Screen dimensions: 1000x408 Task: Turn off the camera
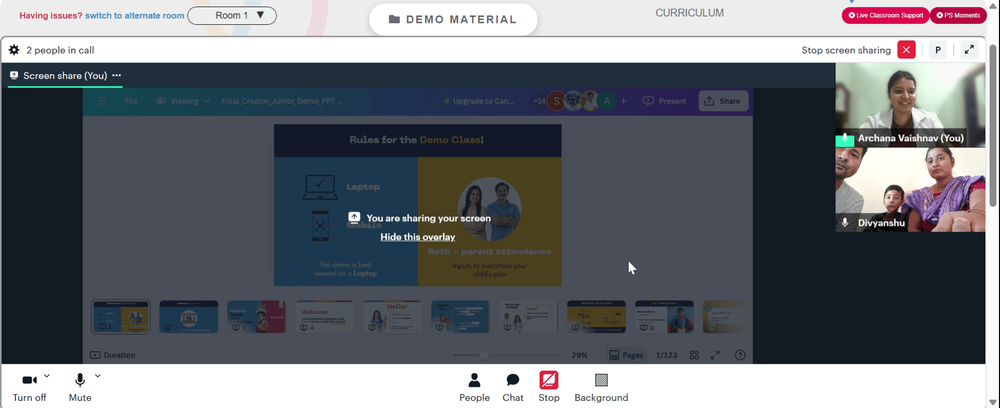29,387
